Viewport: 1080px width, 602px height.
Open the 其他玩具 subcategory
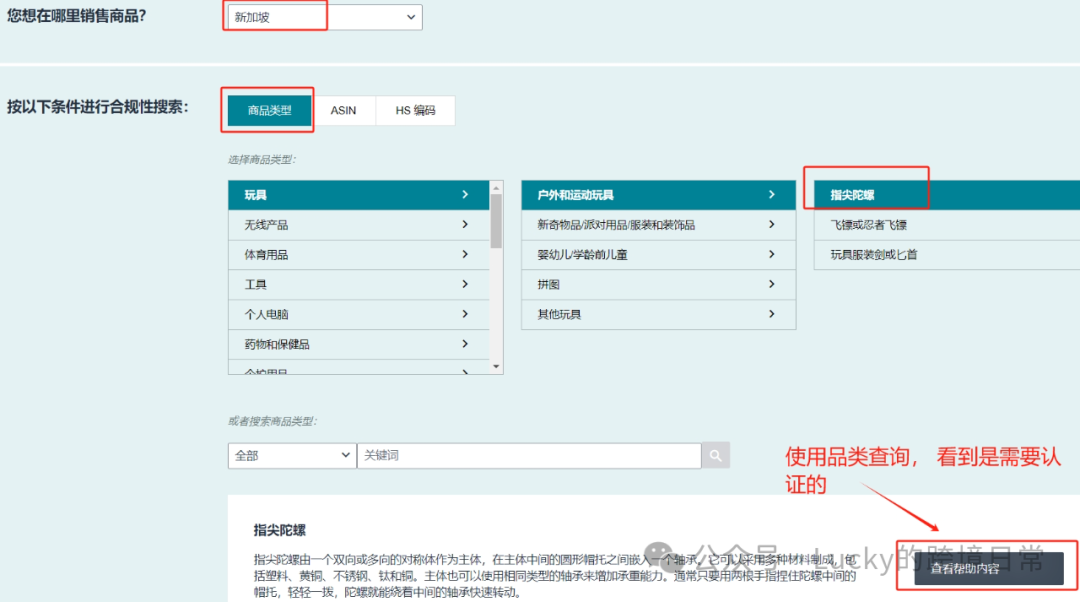point(658,314)
